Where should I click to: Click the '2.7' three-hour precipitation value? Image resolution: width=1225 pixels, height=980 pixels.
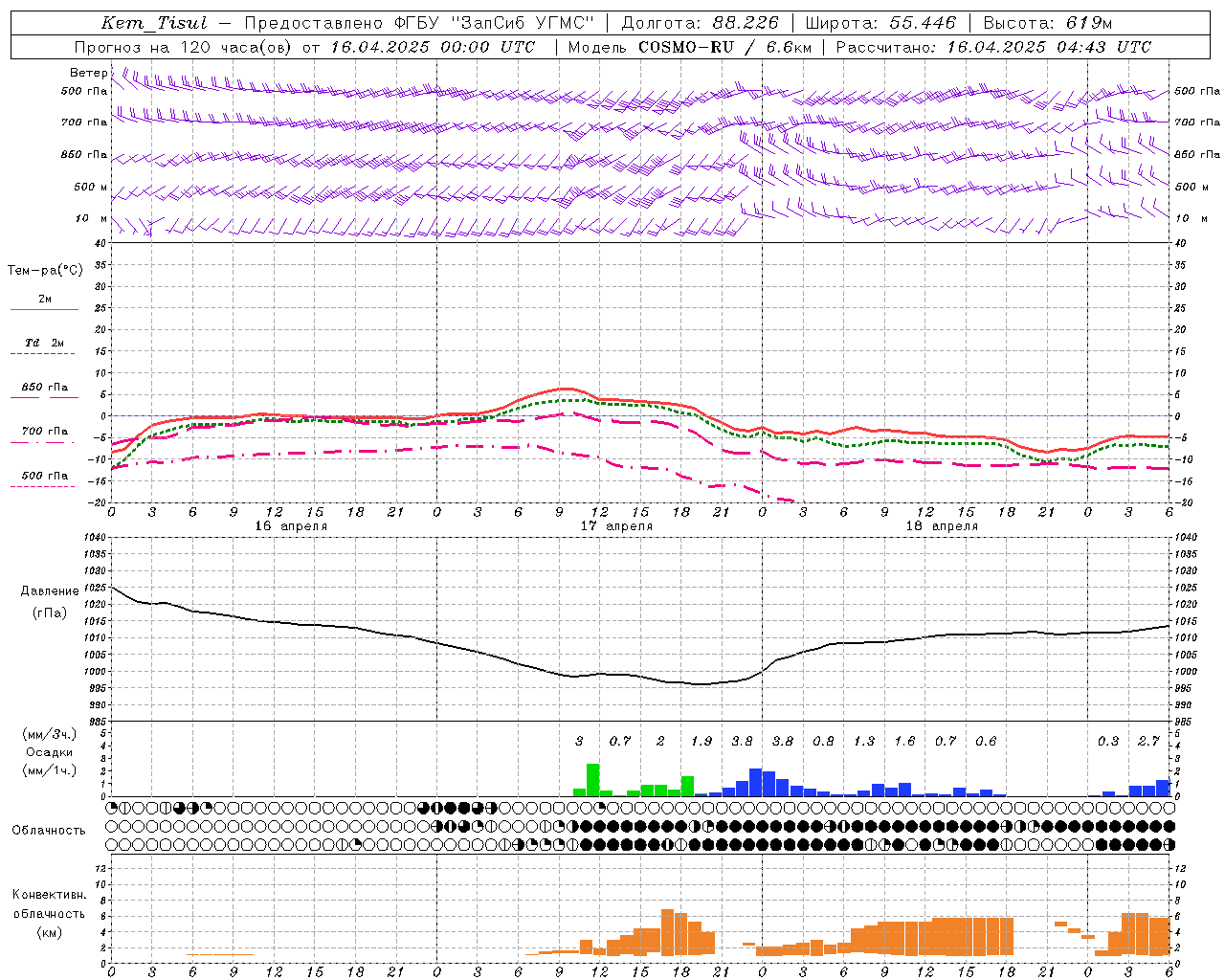[1148, 741]
